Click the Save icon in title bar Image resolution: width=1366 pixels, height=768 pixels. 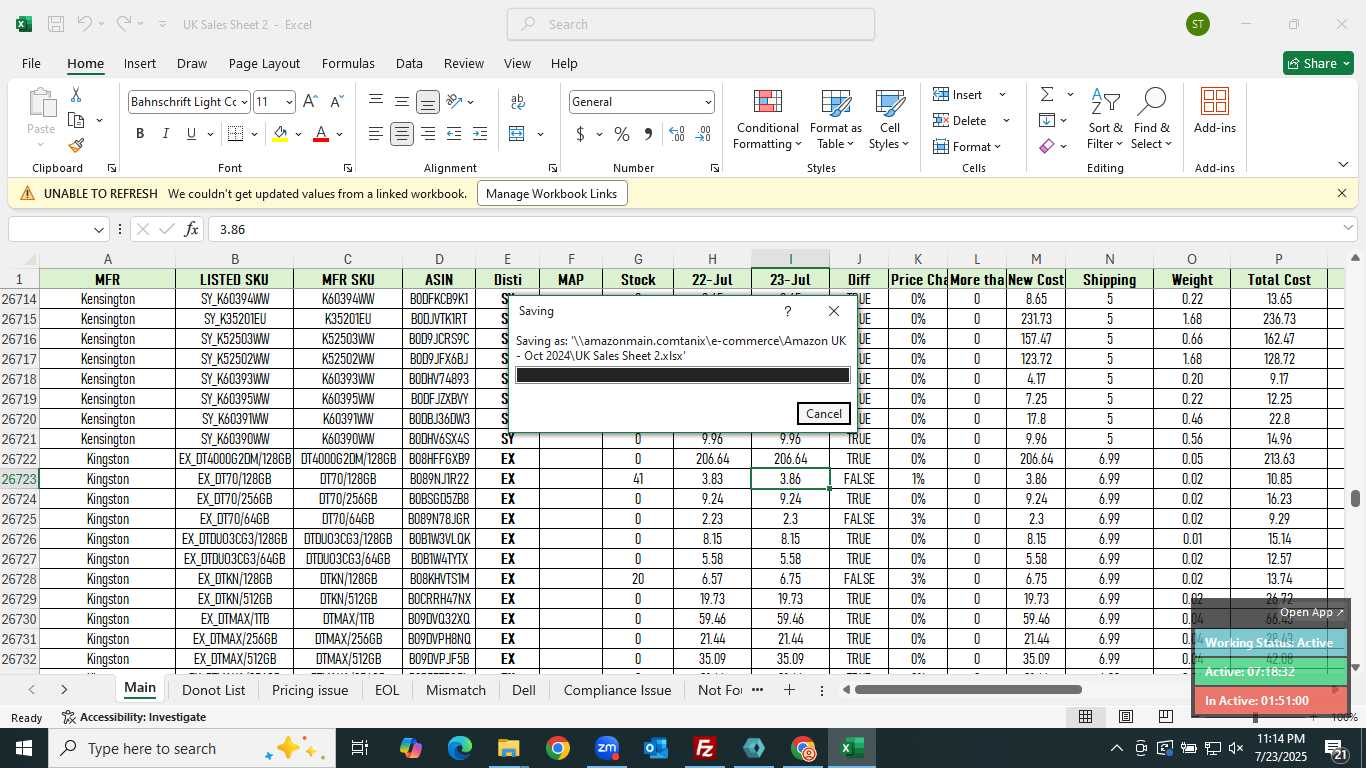[56, 24]
